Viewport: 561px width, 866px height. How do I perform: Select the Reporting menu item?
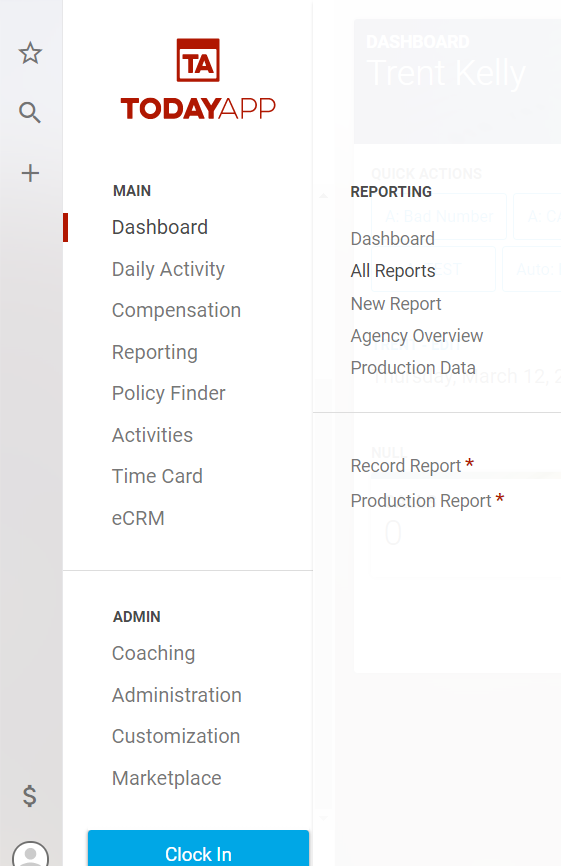(155, 352)
